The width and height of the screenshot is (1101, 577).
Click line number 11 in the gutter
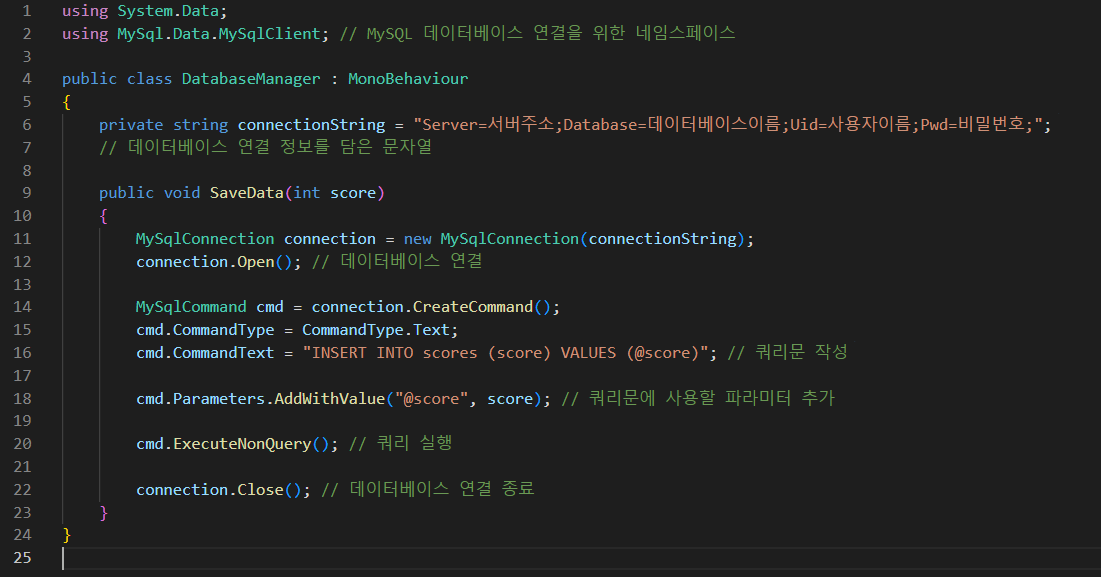[22, 239]
